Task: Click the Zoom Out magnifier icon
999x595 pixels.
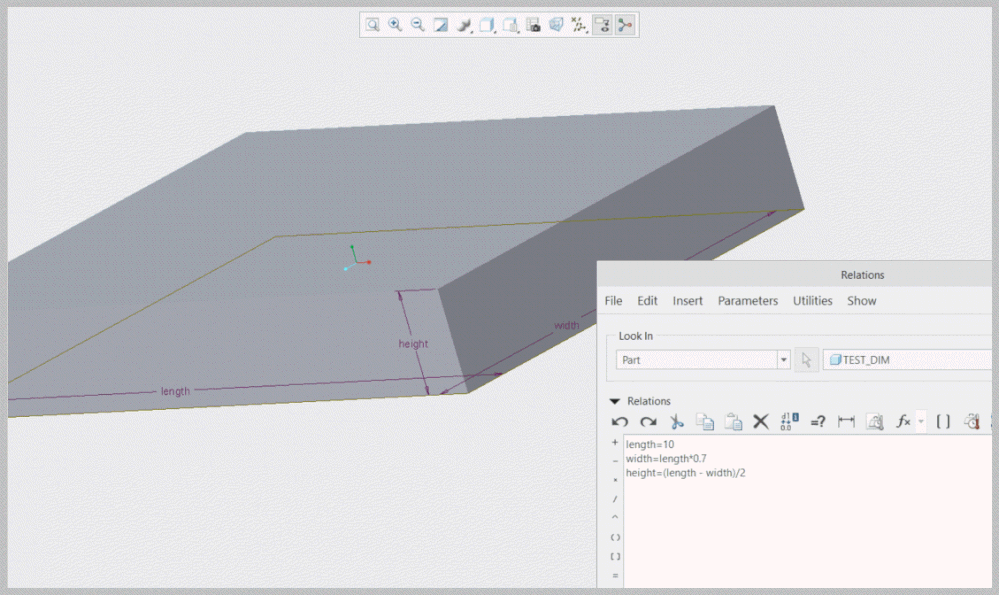Action: tap(418, 25)
